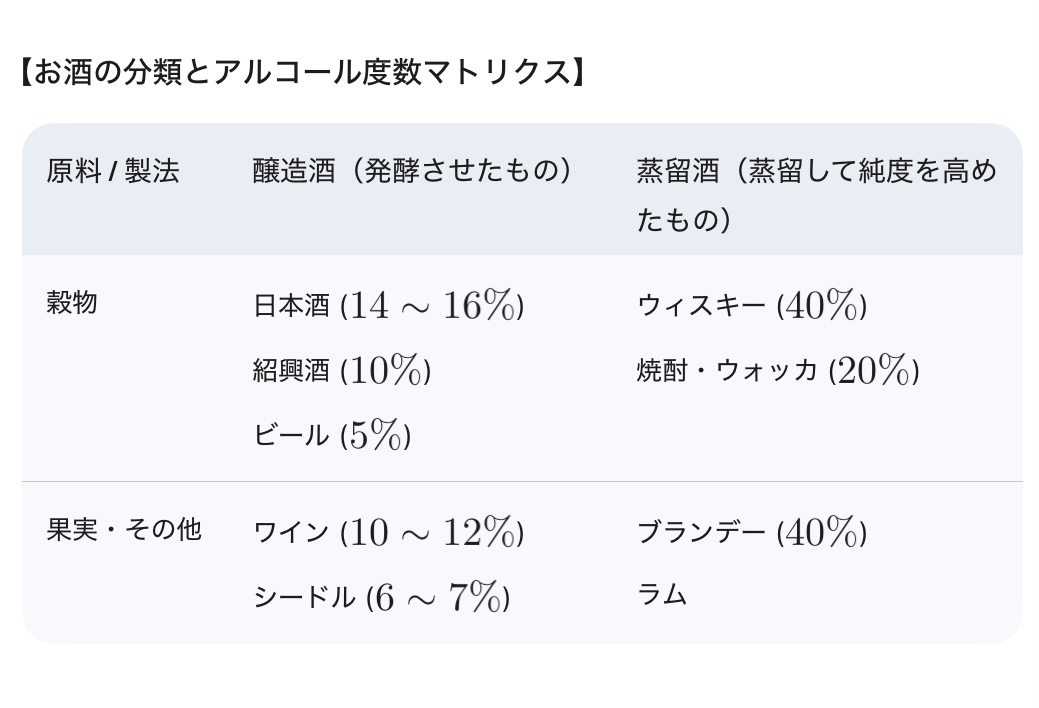The image size is (1039, 708).
Task: Click the title text お酒の分類とアルコール度数マトリクス
Action: click(300, 74)
